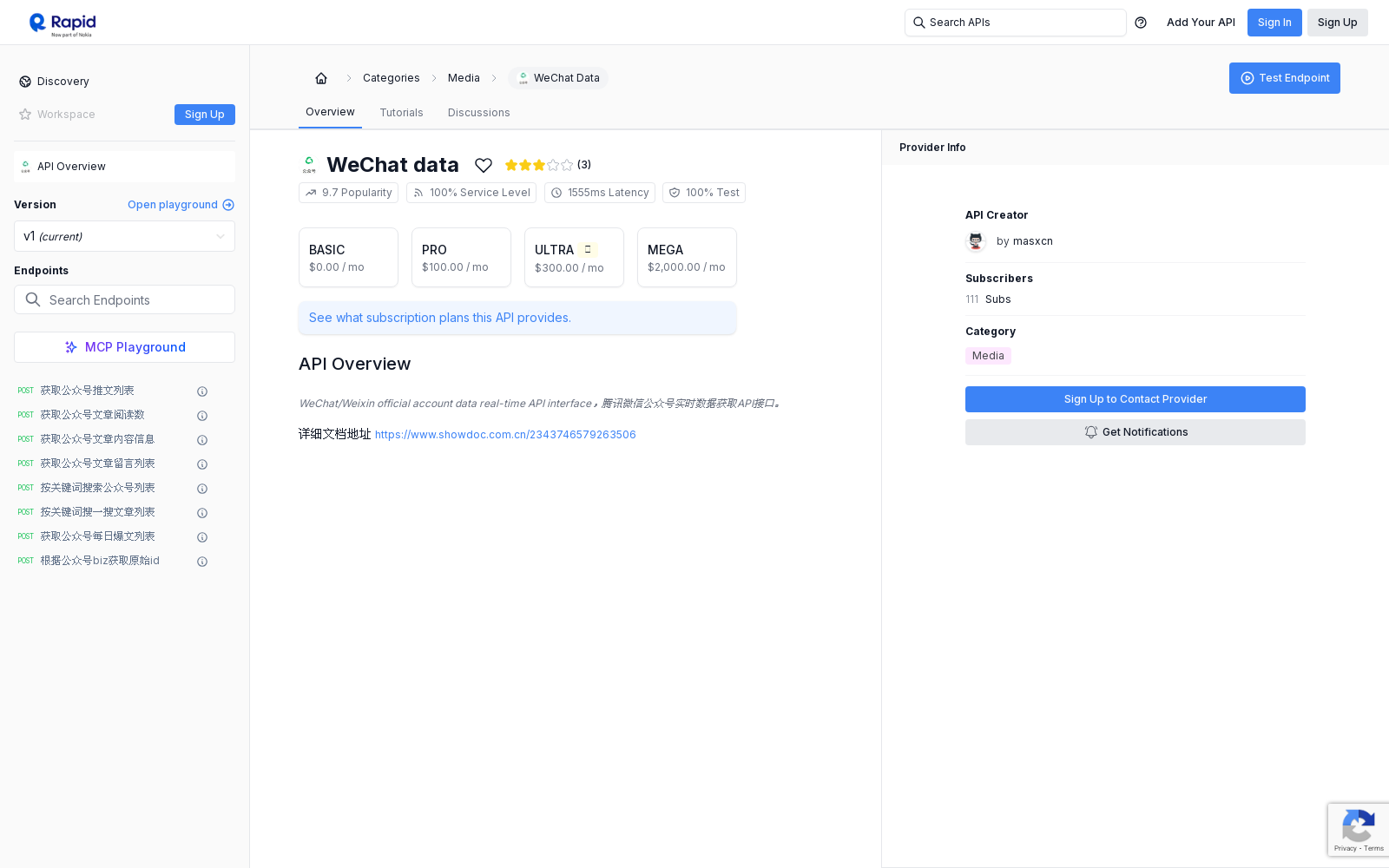Screen dimensions: 1389x868
Task: Focus the Search Endpoints field
Action: tap(124, 299)
